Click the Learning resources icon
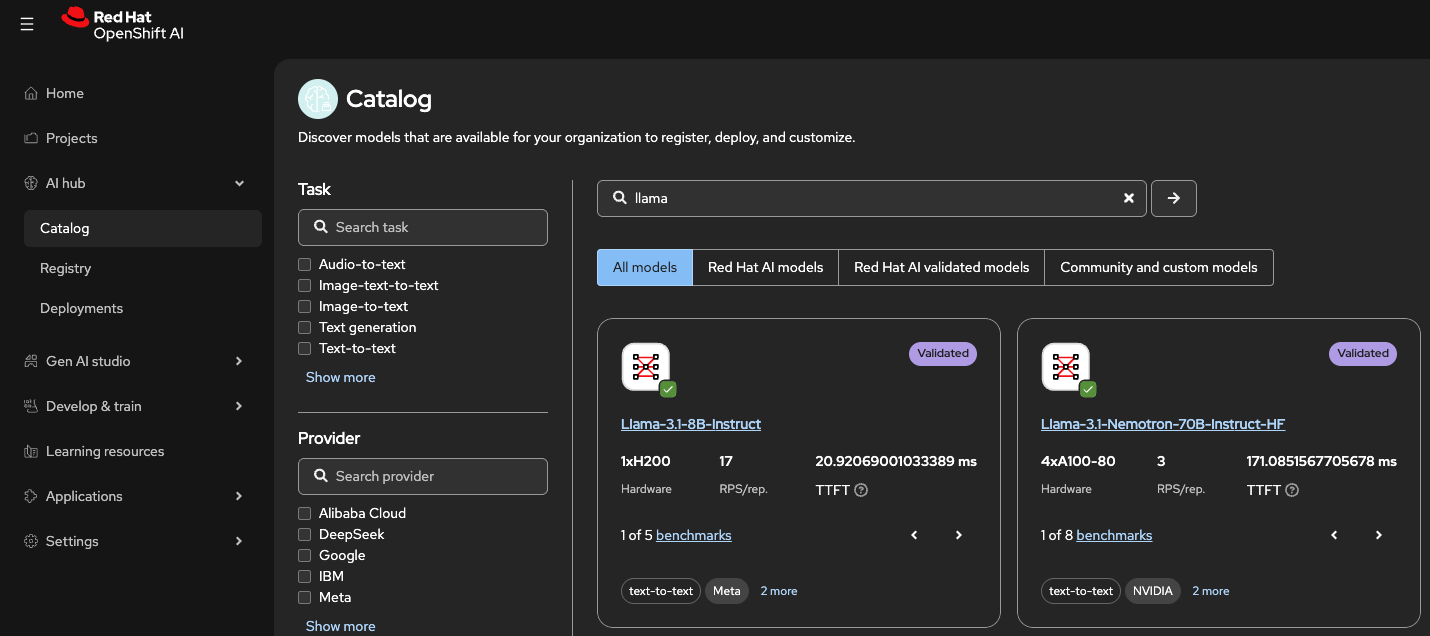This screenshot has height=636, width=1430. (31, 451)
